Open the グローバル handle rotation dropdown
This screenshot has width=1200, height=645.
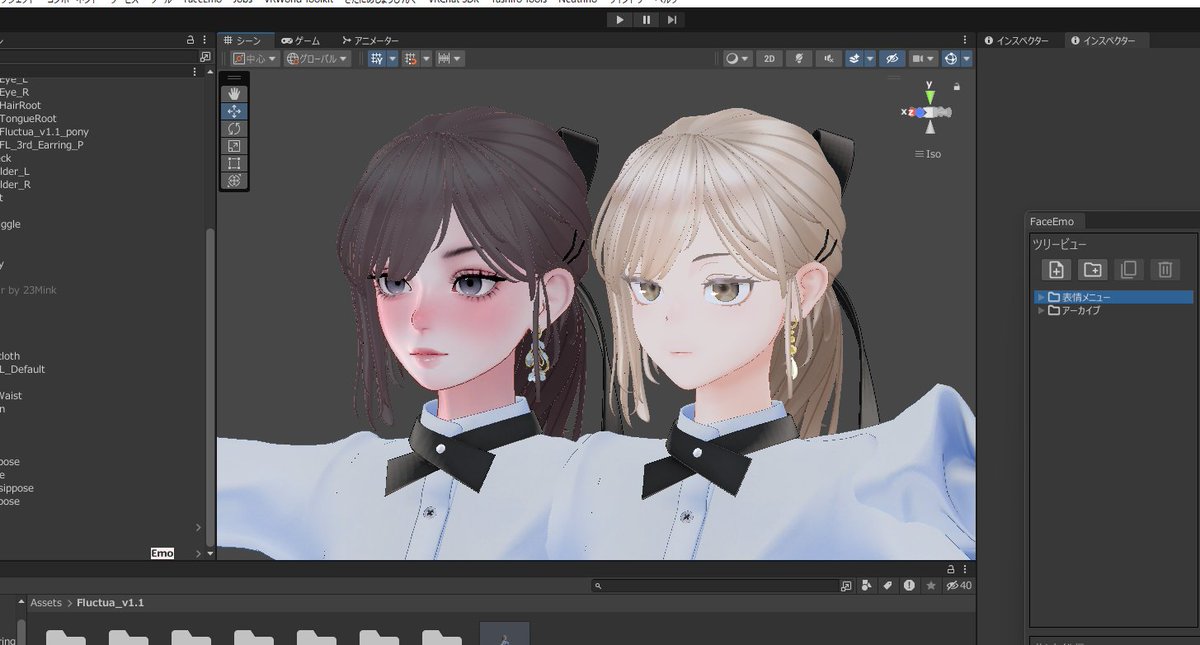(316, 59)
